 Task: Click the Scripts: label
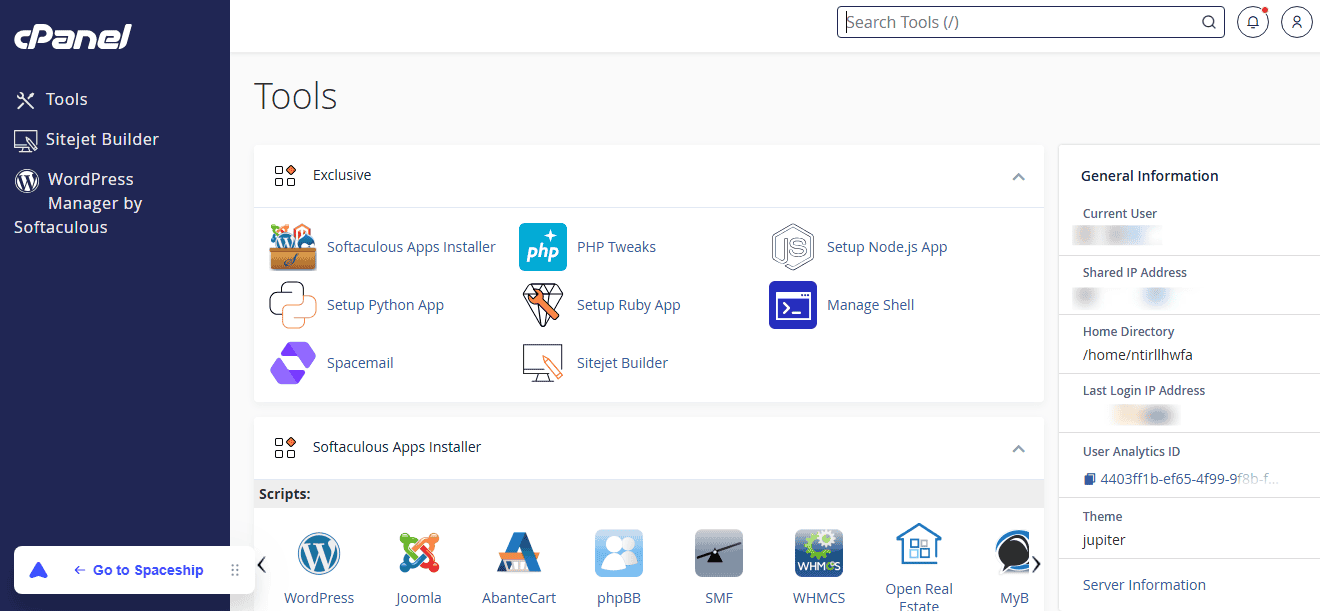(285, 494)
